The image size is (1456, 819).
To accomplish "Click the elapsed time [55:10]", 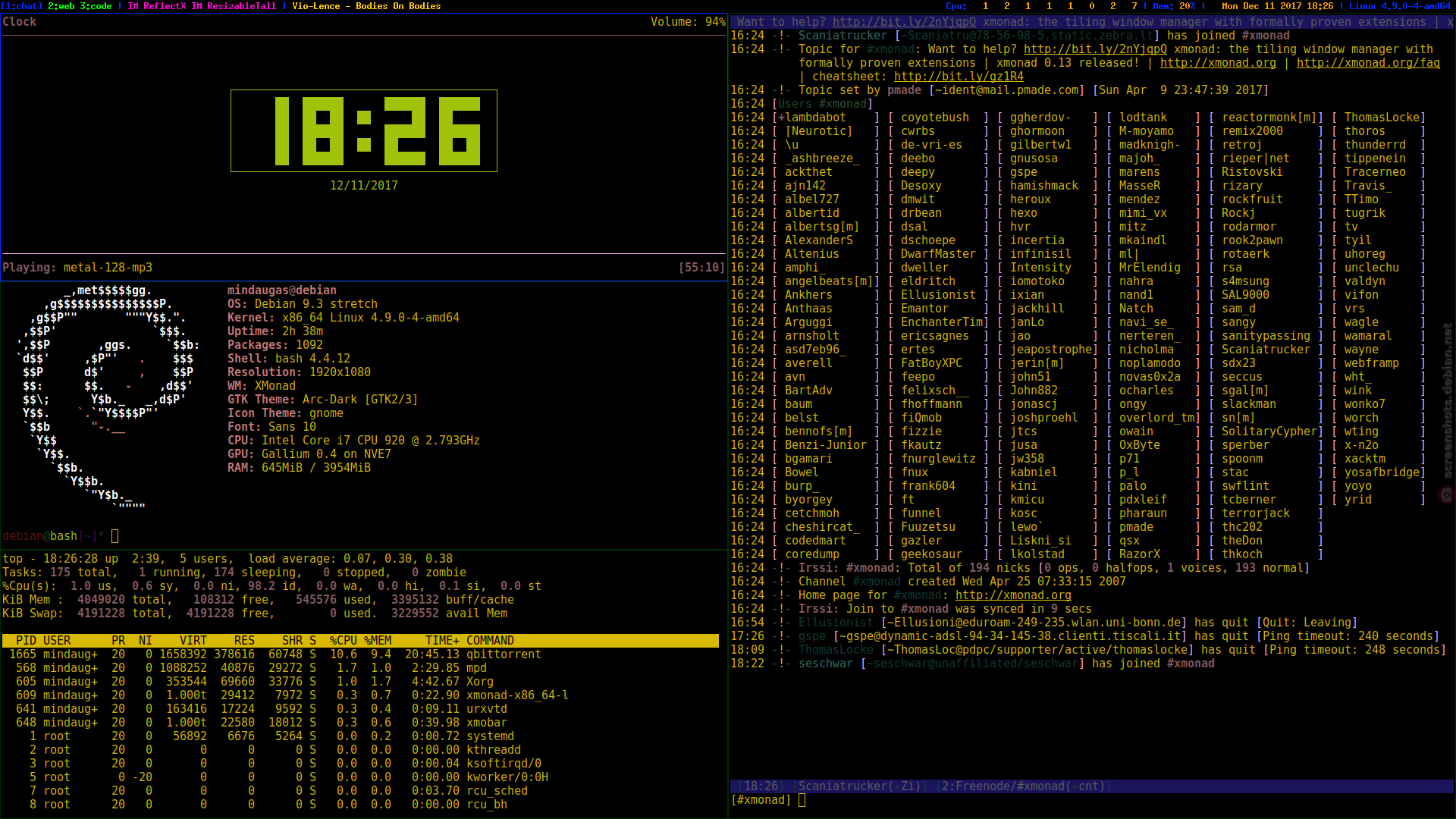I will (x=701, y=268).
